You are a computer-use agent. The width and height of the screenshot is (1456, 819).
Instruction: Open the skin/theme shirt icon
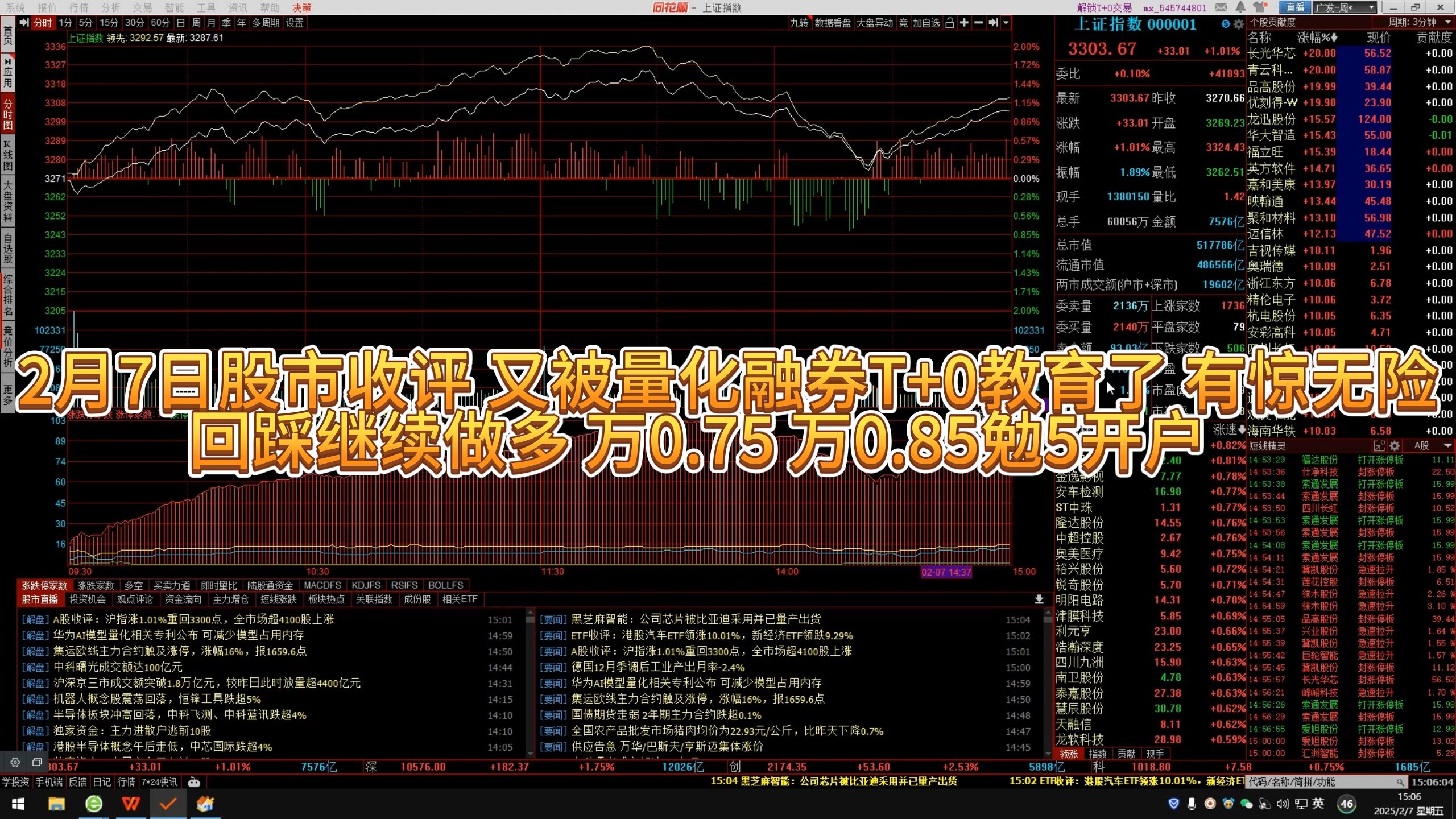click(1260, 7)
